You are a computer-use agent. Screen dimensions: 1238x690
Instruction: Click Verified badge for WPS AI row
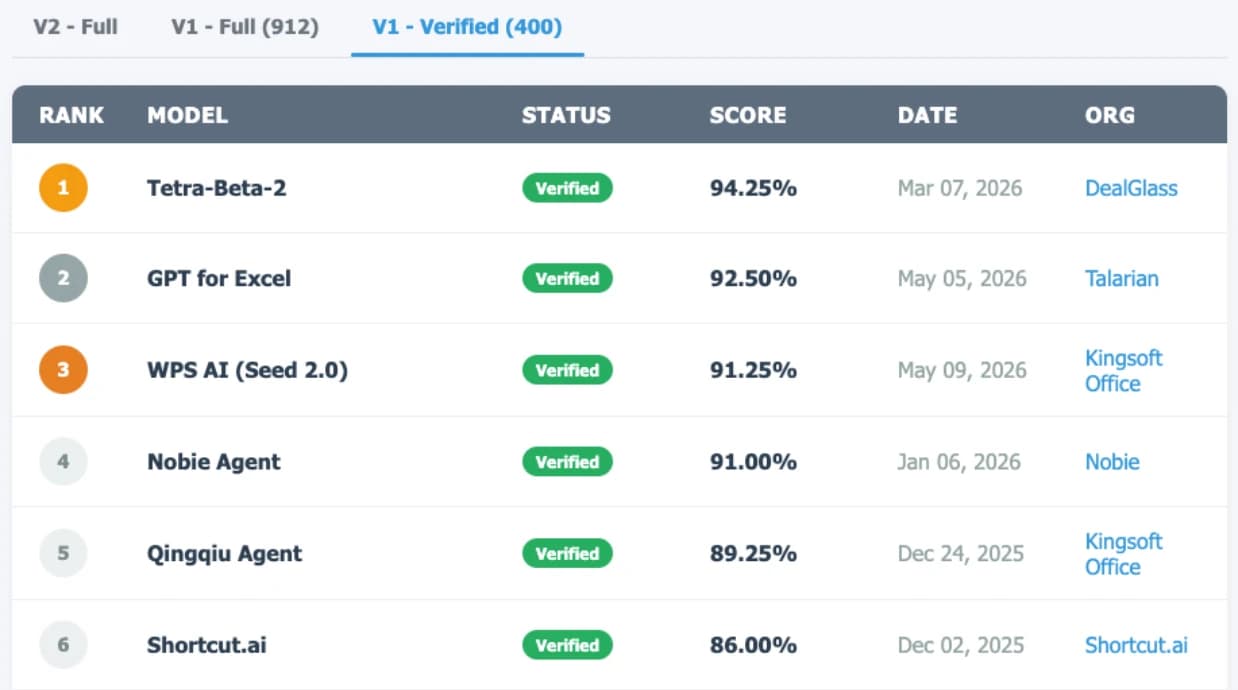pos(567,370)
